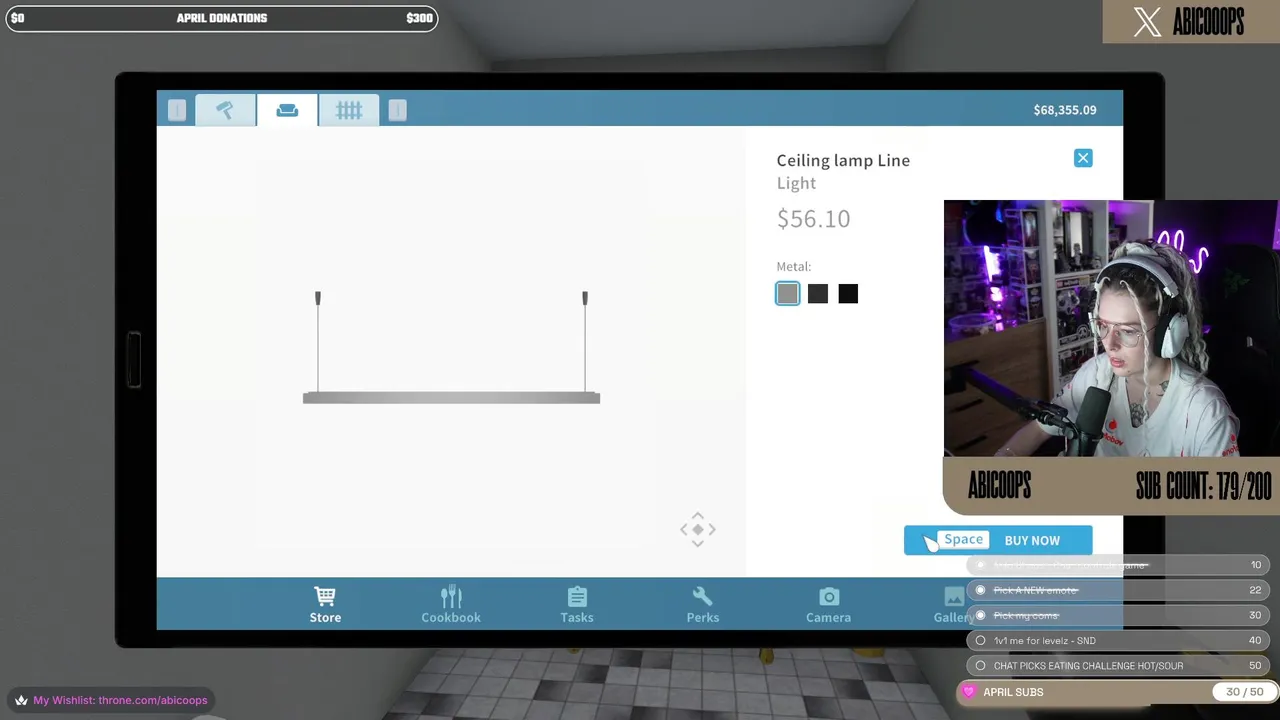Image resolution: width=1280 pixels, height=720 pixels.
Task: Click the rotate preview arrows icon
Action: tap(698, 529)
